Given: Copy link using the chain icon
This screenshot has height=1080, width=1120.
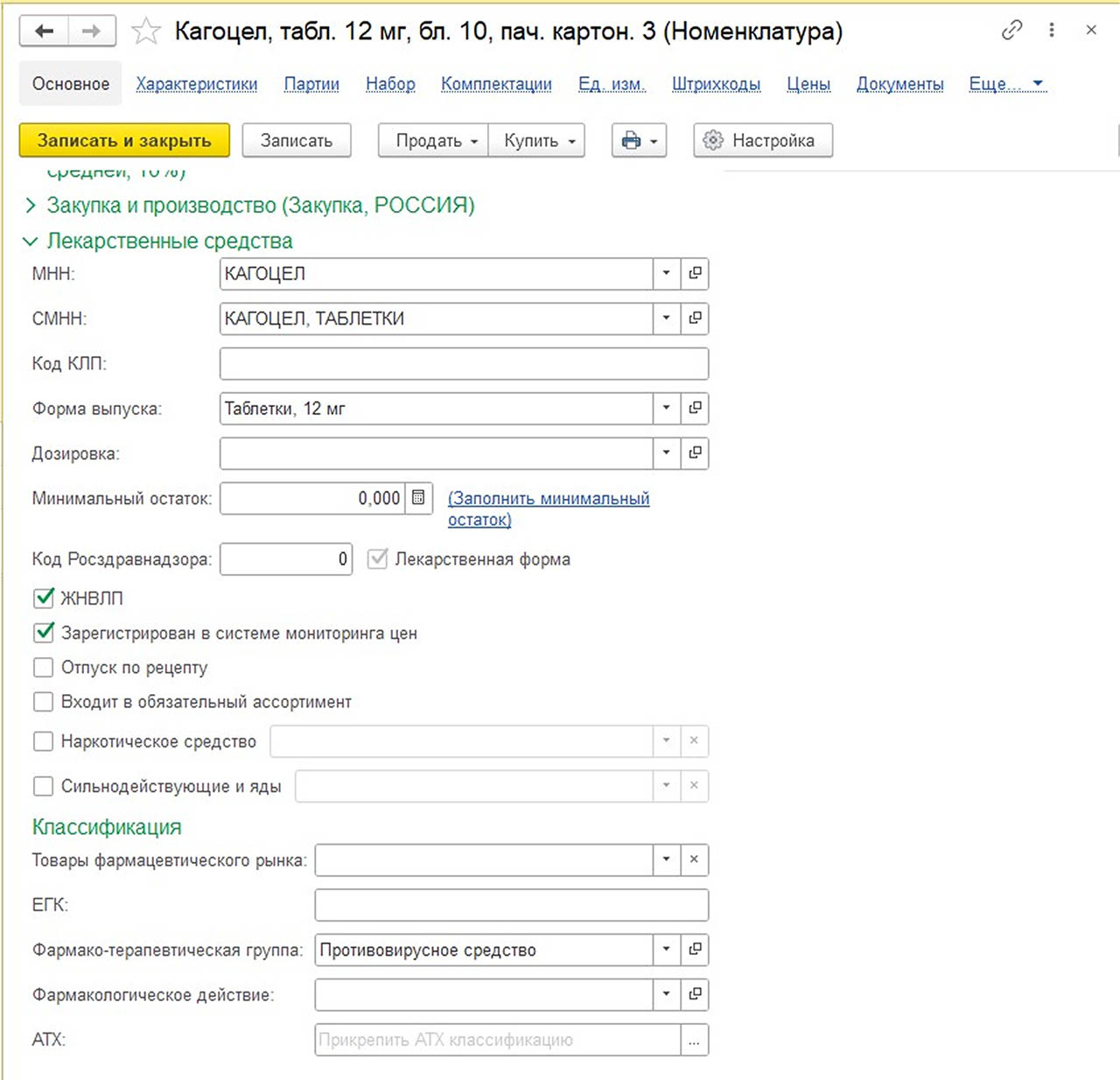Looking at the screenshot, I should 1011,30.
